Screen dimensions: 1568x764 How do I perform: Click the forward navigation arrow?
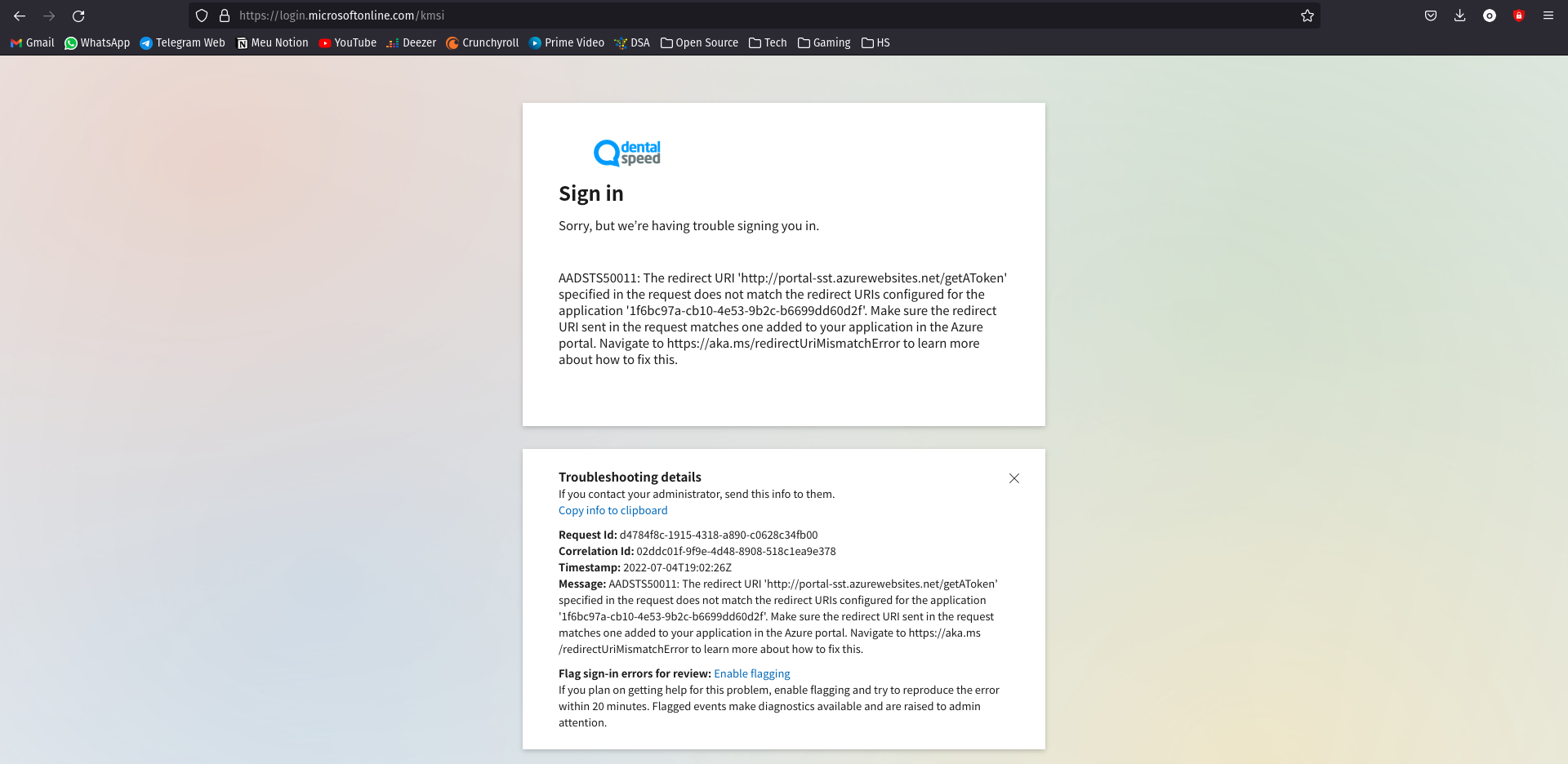(x=49, y=16)
